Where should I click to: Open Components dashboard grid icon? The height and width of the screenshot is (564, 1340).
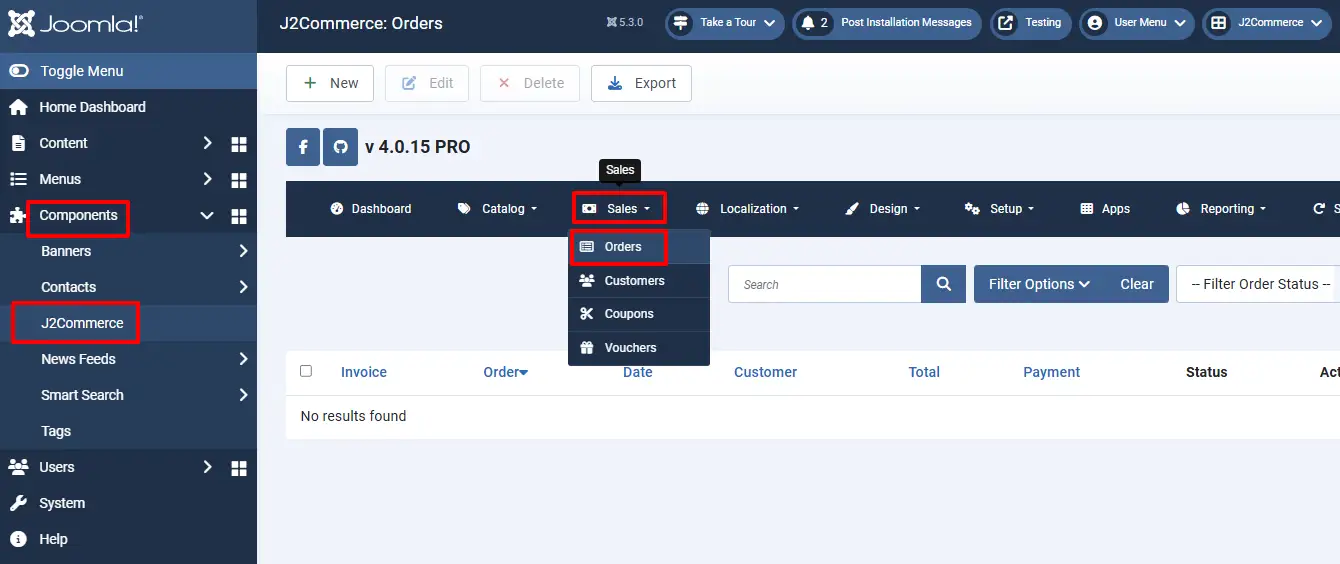point(239,216)
